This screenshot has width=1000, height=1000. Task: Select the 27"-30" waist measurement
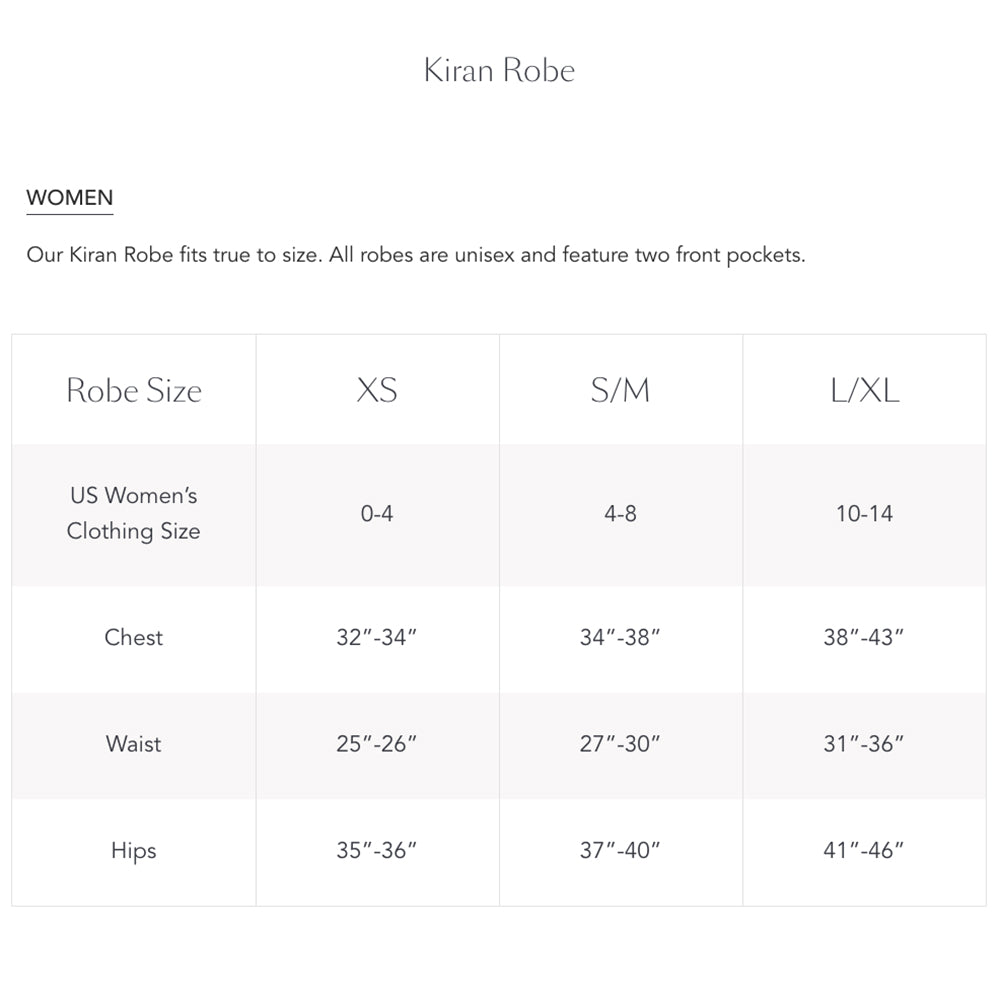(620, 745)
